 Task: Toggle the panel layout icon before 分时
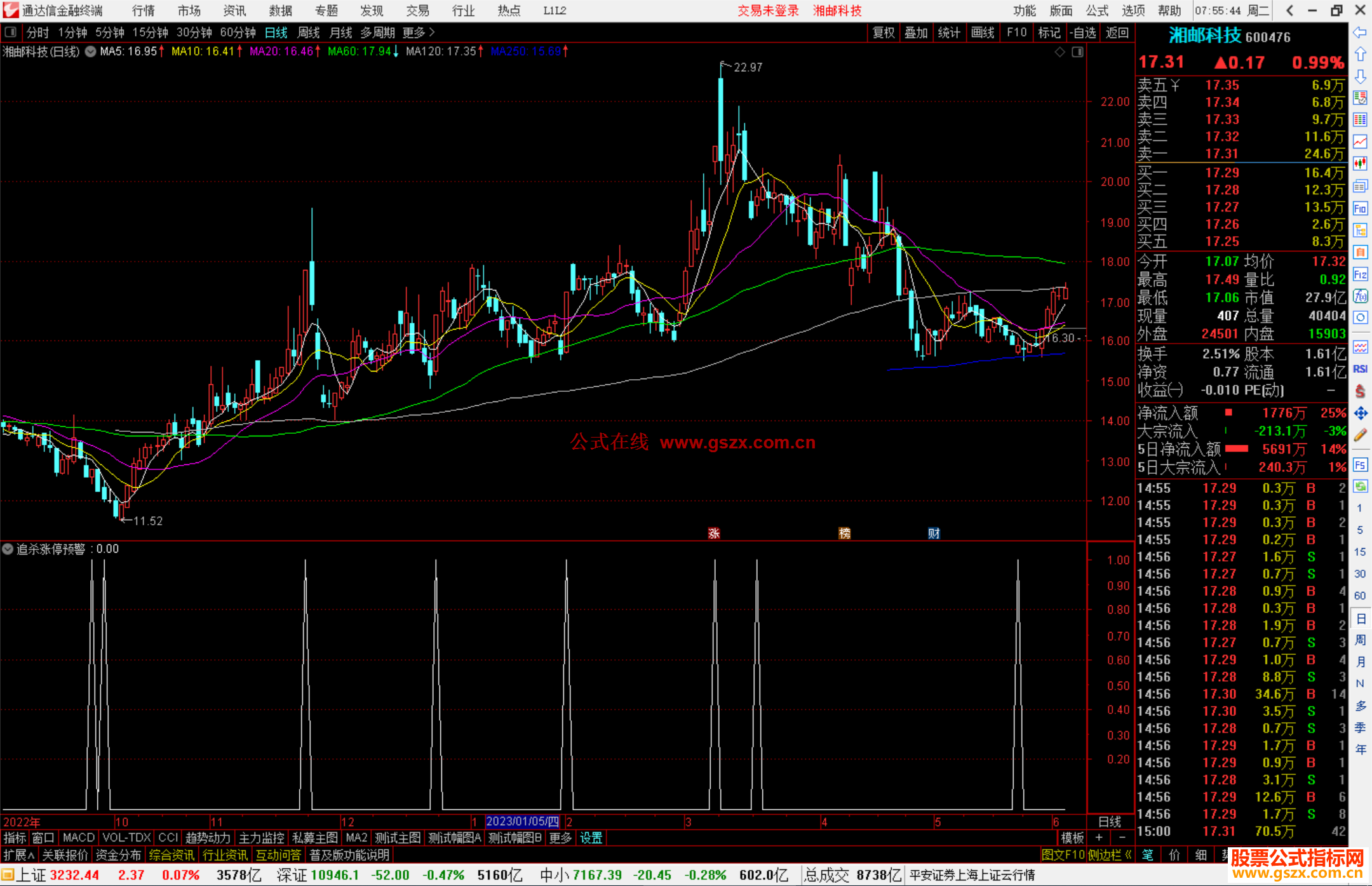click(11, 32)
